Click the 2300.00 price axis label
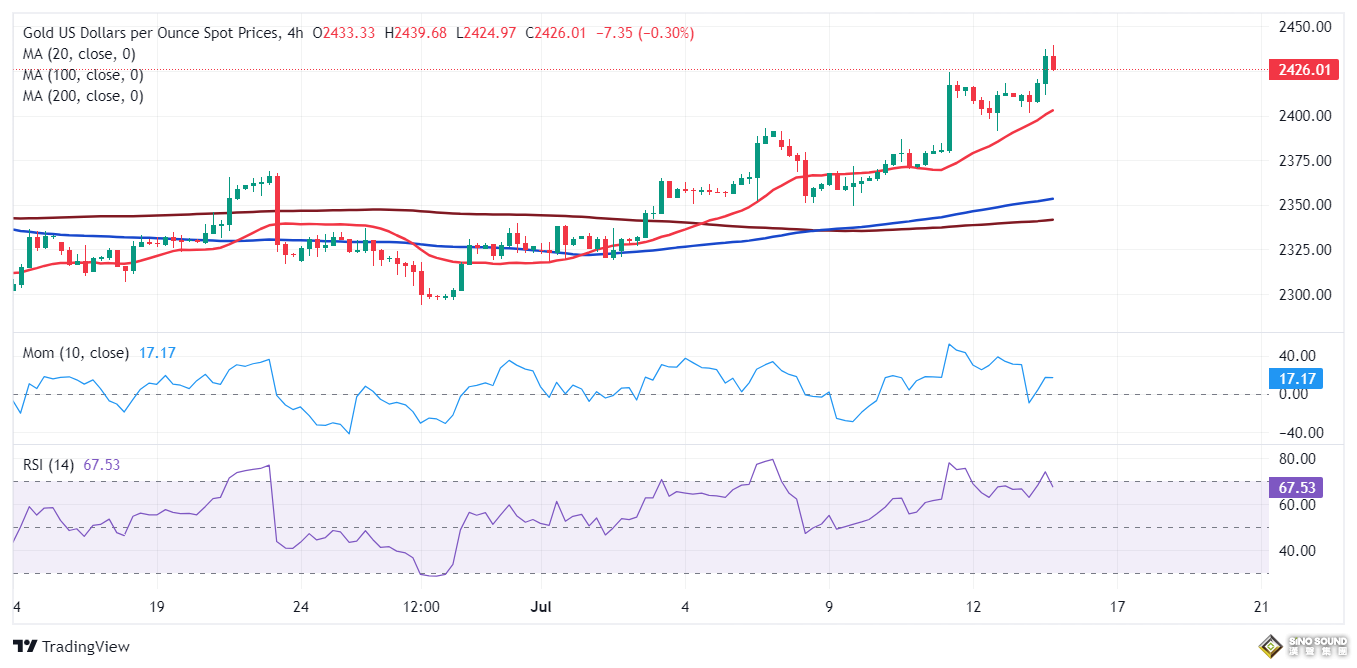Image resolution: width=1357 pixels, height=668 pixels. (x=1307, y=294)
